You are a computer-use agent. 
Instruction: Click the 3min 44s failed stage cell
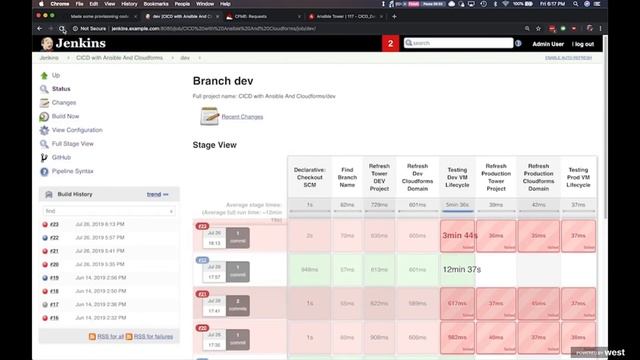(457, 236)
